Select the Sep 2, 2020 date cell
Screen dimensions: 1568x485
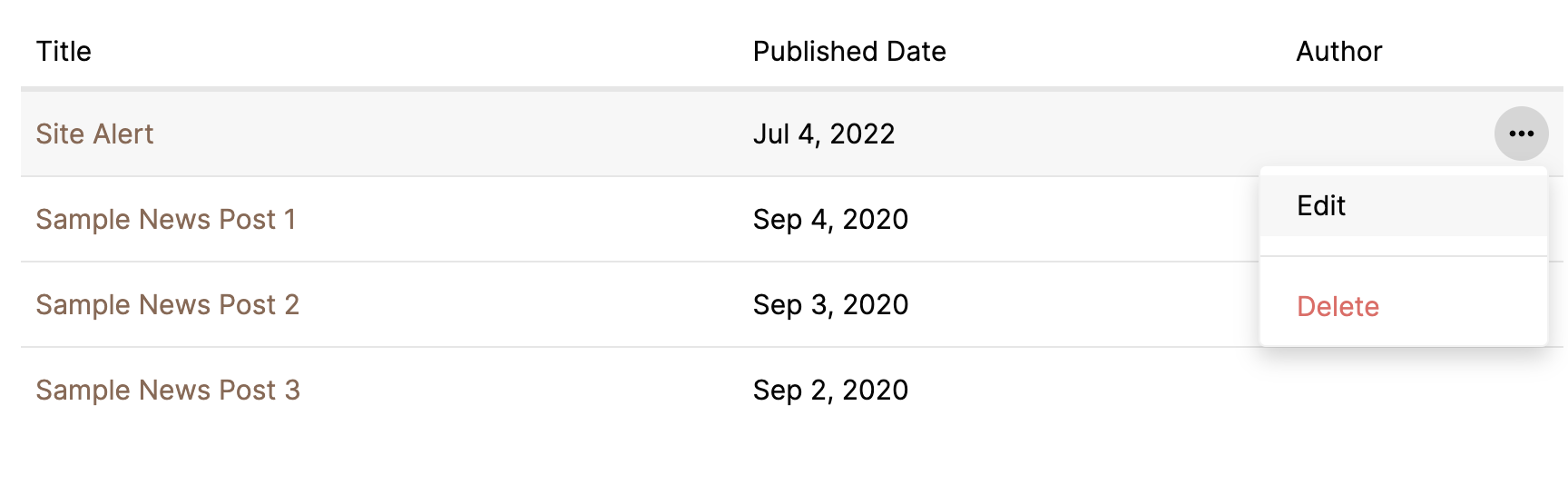click(x=830, y=391)
